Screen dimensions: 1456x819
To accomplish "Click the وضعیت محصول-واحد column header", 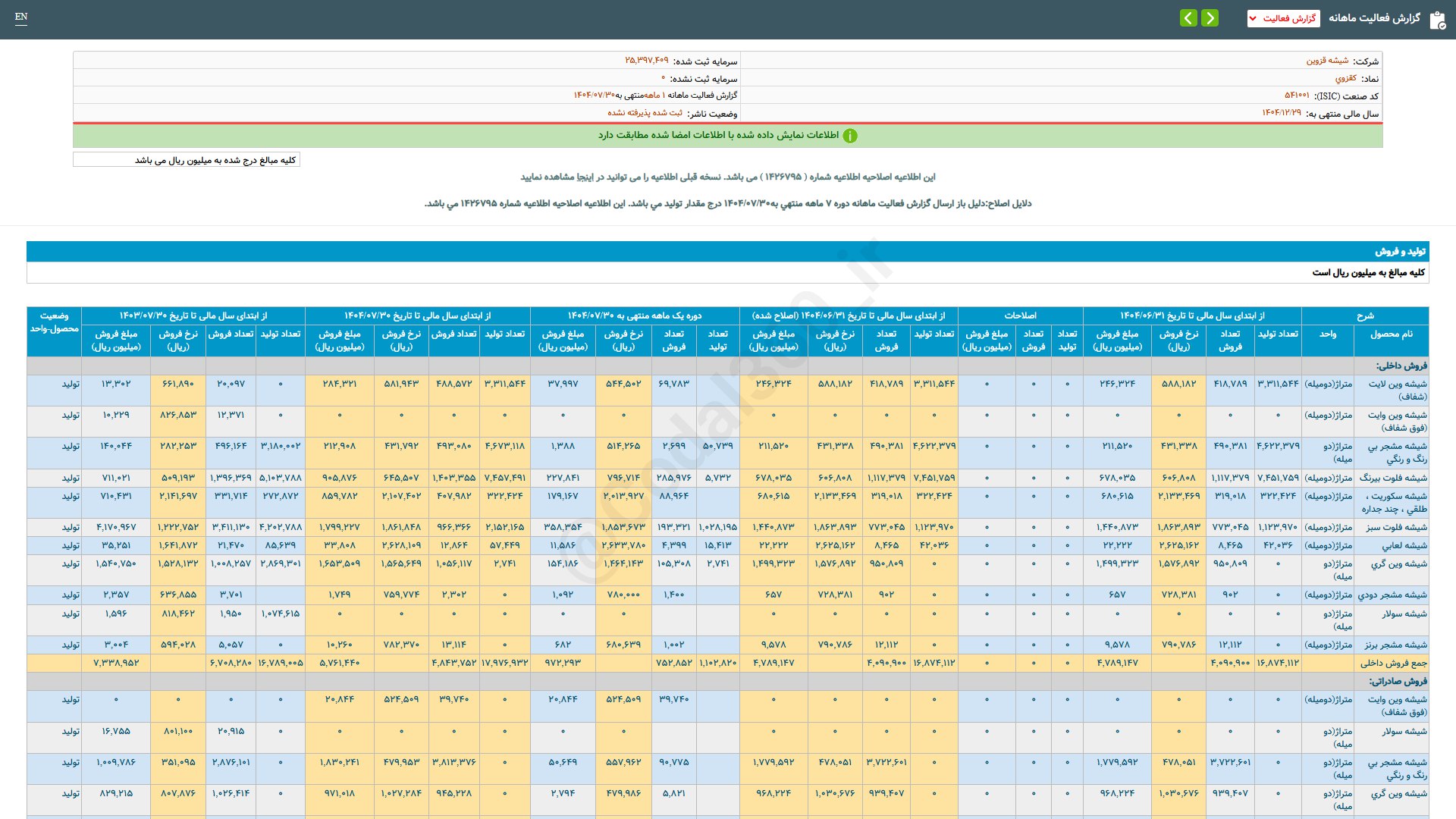I will (54, 322).
